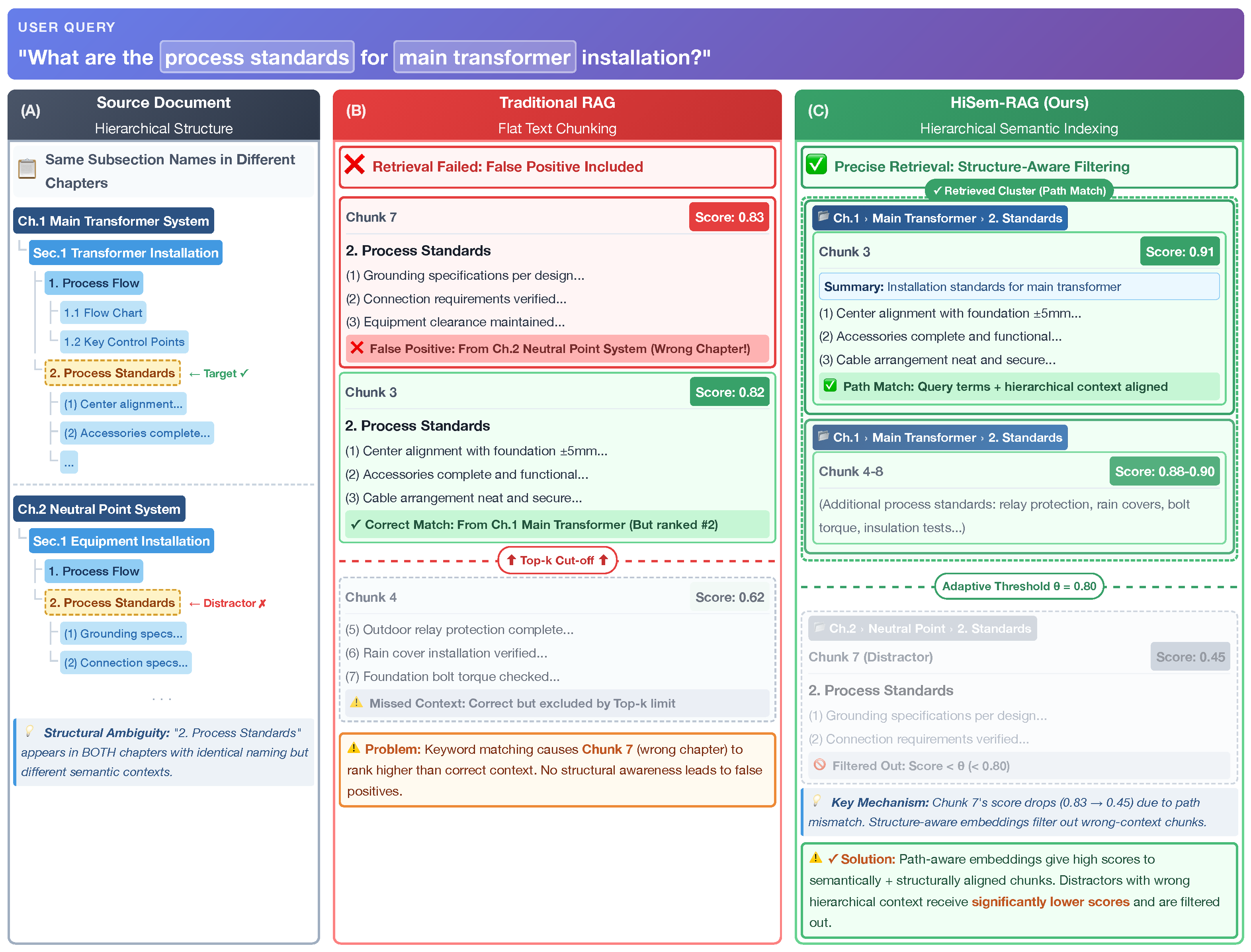Expand the Ch.1 Main Transformer System node
The width and height of the screenshot is (1251, 952).
pyautogui.click(x=113, y=221)
